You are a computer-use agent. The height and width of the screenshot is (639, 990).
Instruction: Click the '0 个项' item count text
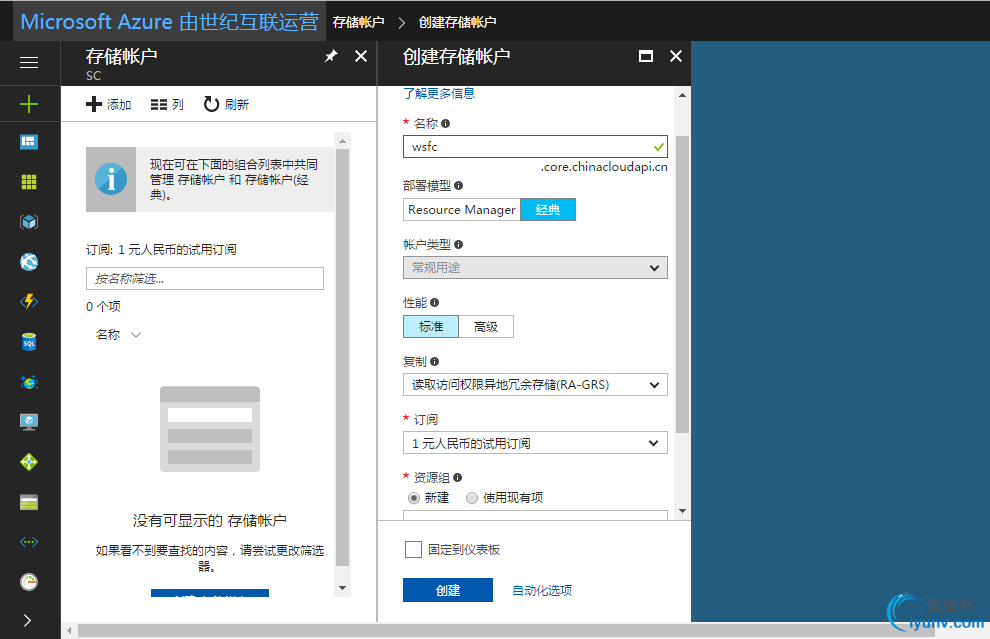[x=104, y=307]
